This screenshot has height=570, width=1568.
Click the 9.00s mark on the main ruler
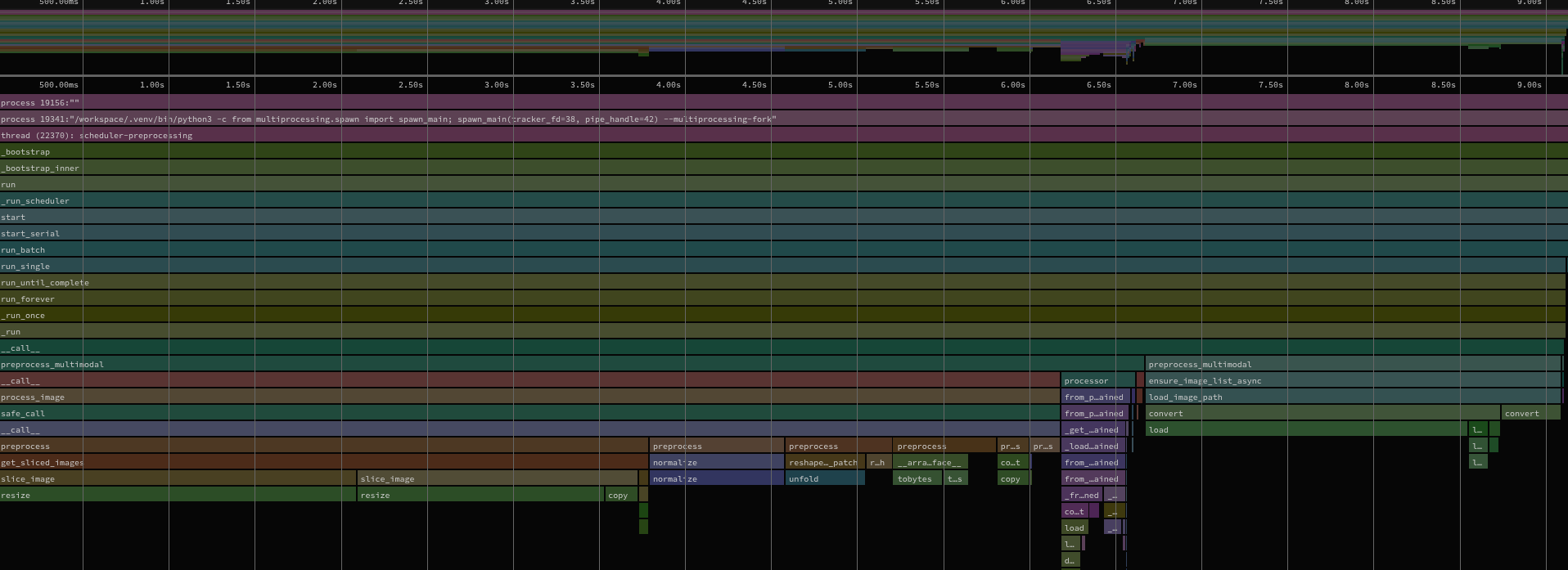click(1529, 84)
